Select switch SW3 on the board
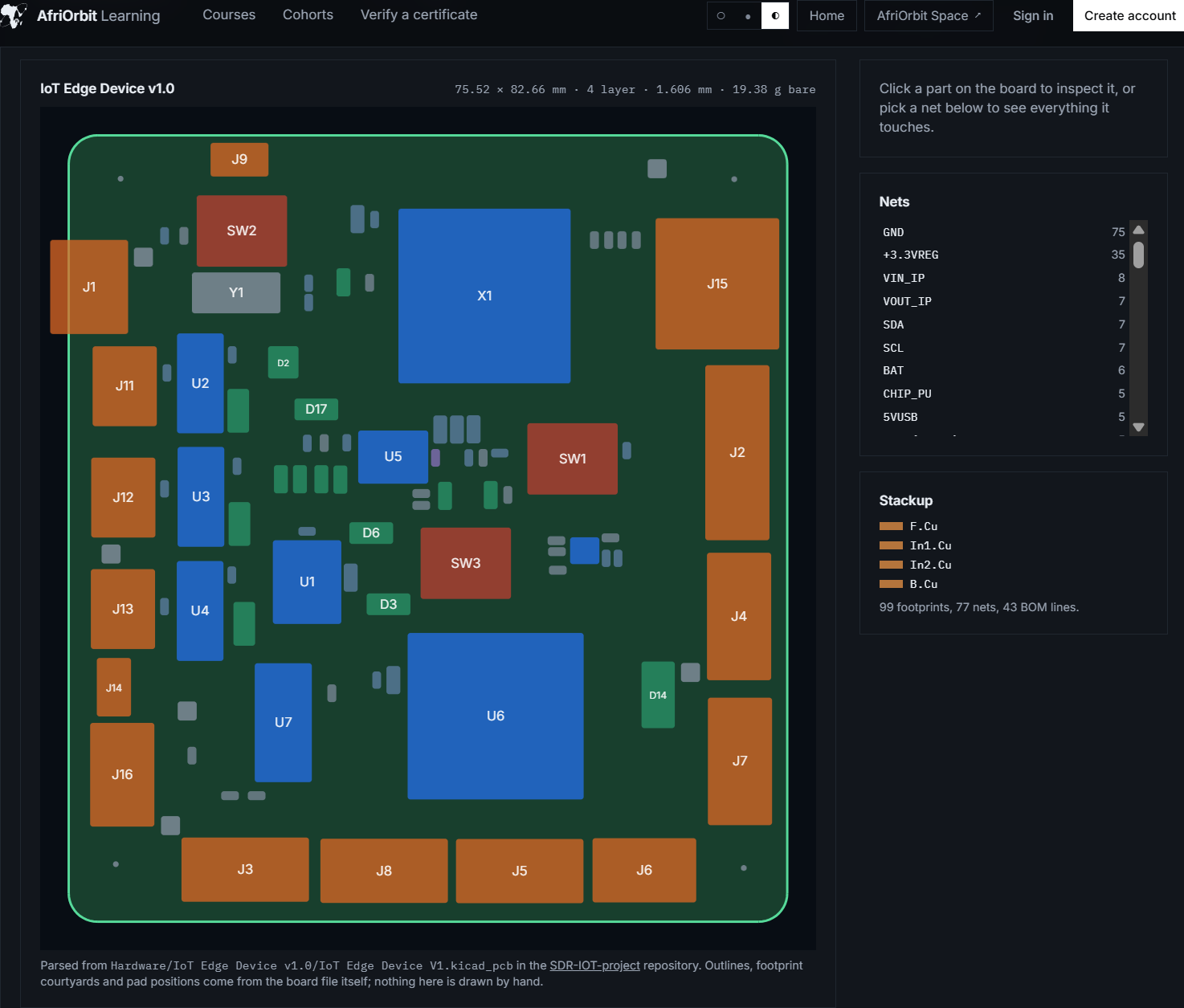The width and height of the screenshot is (1184, 1008). pyautogui.click(x=466, y=563)
